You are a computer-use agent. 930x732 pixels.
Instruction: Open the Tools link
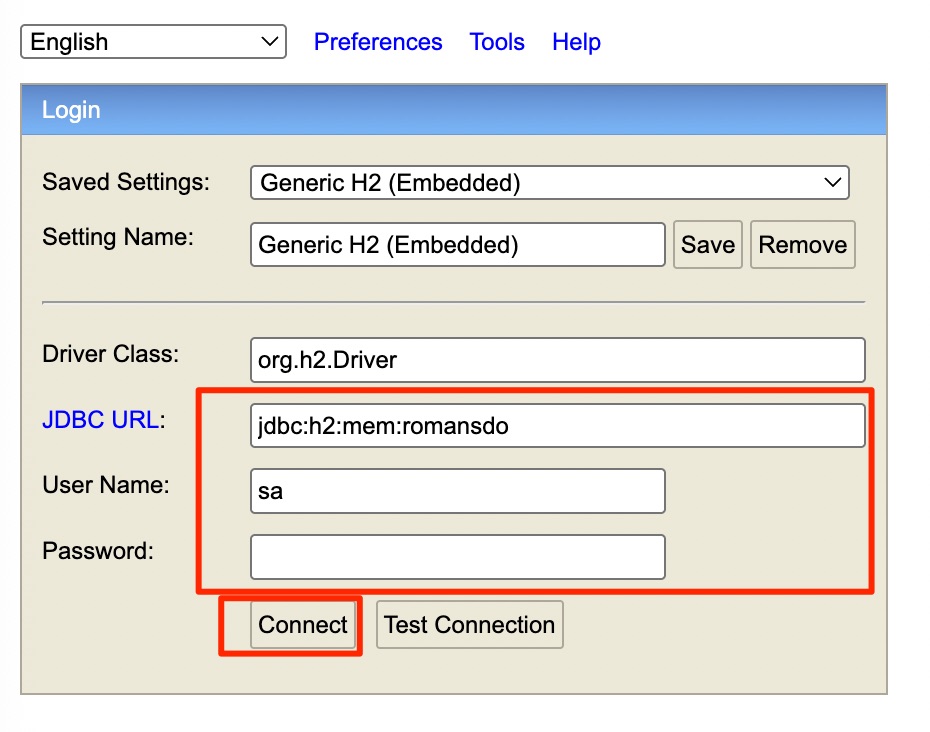(x=497, y=42)
